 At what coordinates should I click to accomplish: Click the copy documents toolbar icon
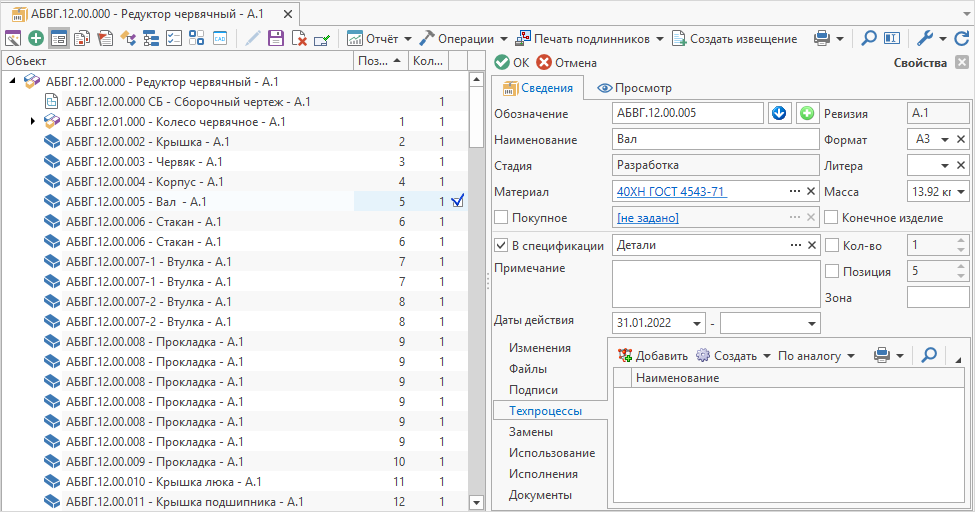[x=82, y=39]
